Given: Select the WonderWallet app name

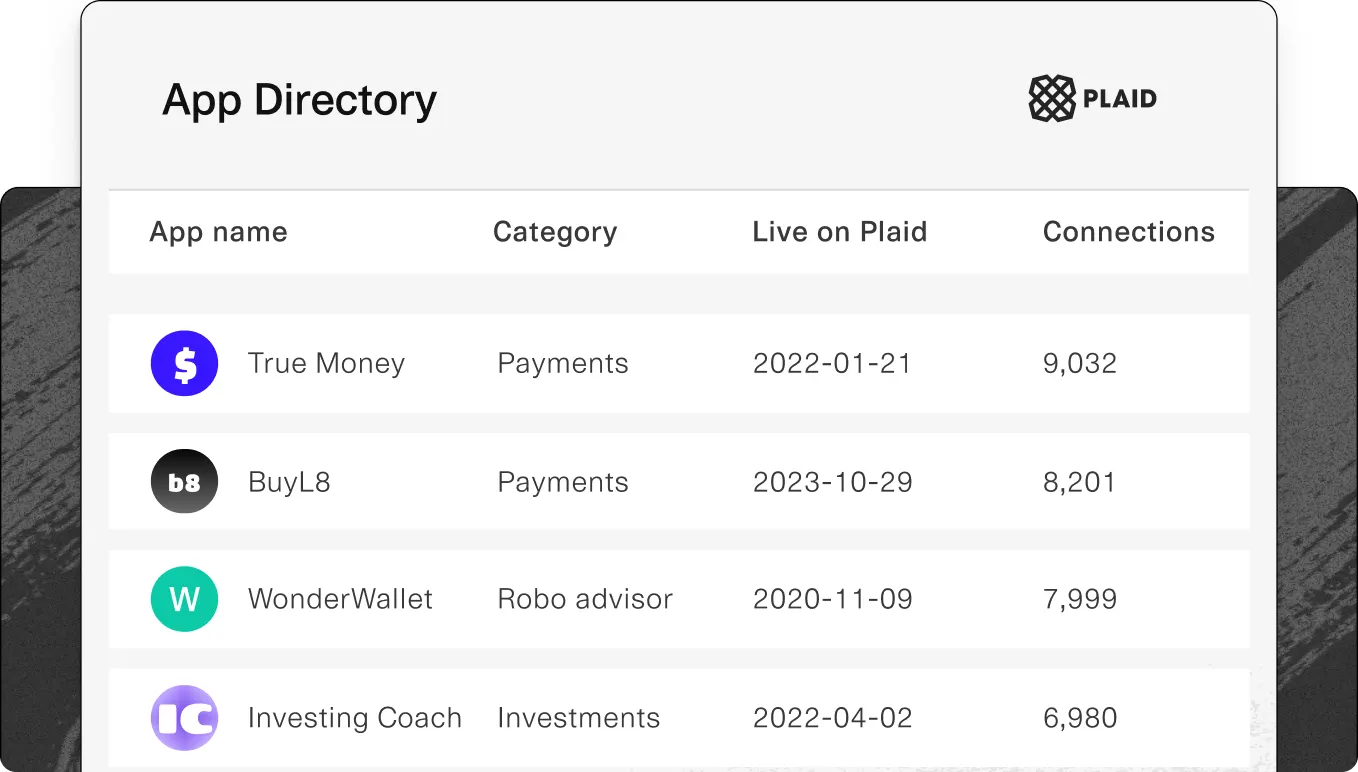Looking at the screenshot, I should pos(340,599).
